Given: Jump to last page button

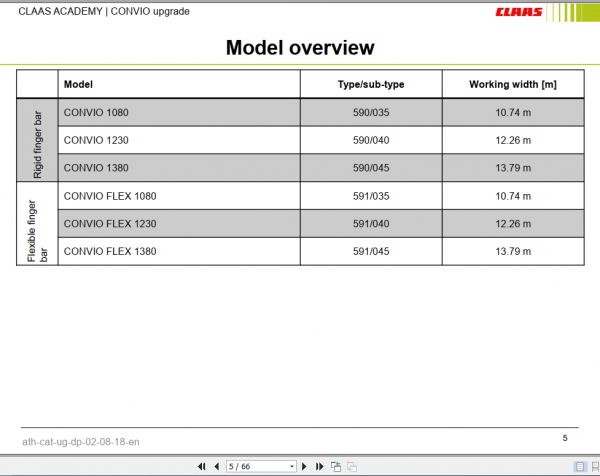Looking at the screenshot, I should pos(319,466).
